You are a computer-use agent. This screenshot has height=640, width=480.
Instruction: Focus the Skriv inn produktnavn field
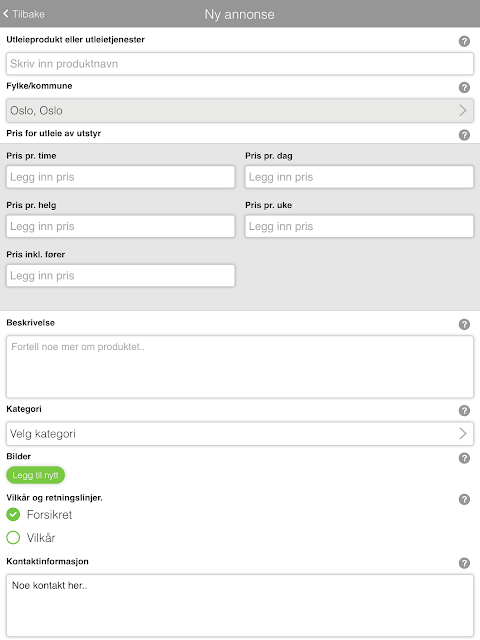point(240,64)
